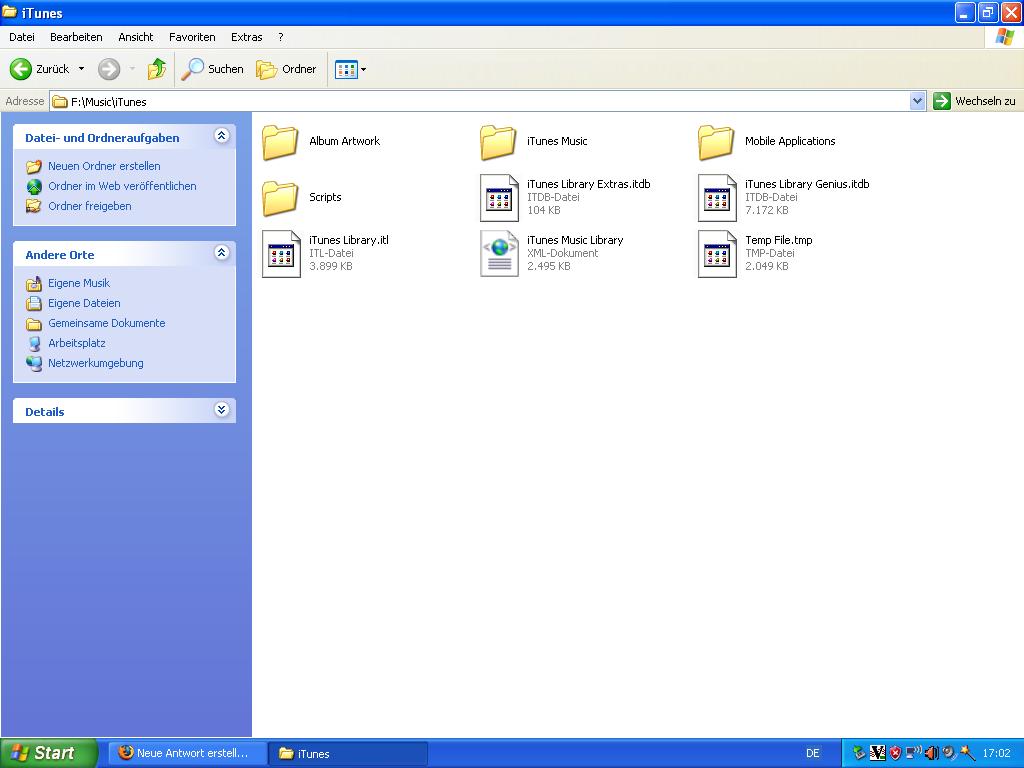Go to Arbeitsplatz
Screen dimensions: 1024x768
77,343
